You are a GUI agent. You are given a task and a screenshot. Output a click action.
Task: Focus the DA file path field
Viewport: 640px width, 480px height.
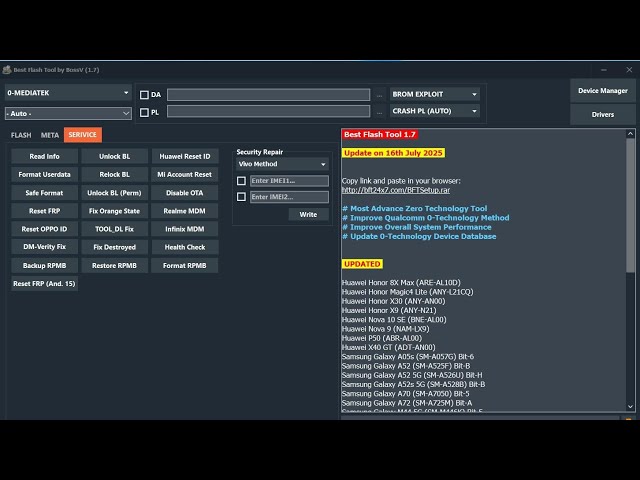tap(269, 95)
